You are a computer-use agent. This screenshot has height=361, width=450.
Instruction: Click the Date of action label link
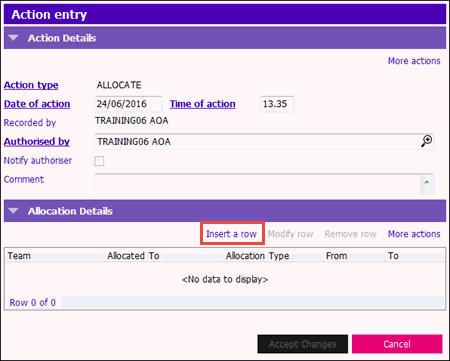coord(37,104)
